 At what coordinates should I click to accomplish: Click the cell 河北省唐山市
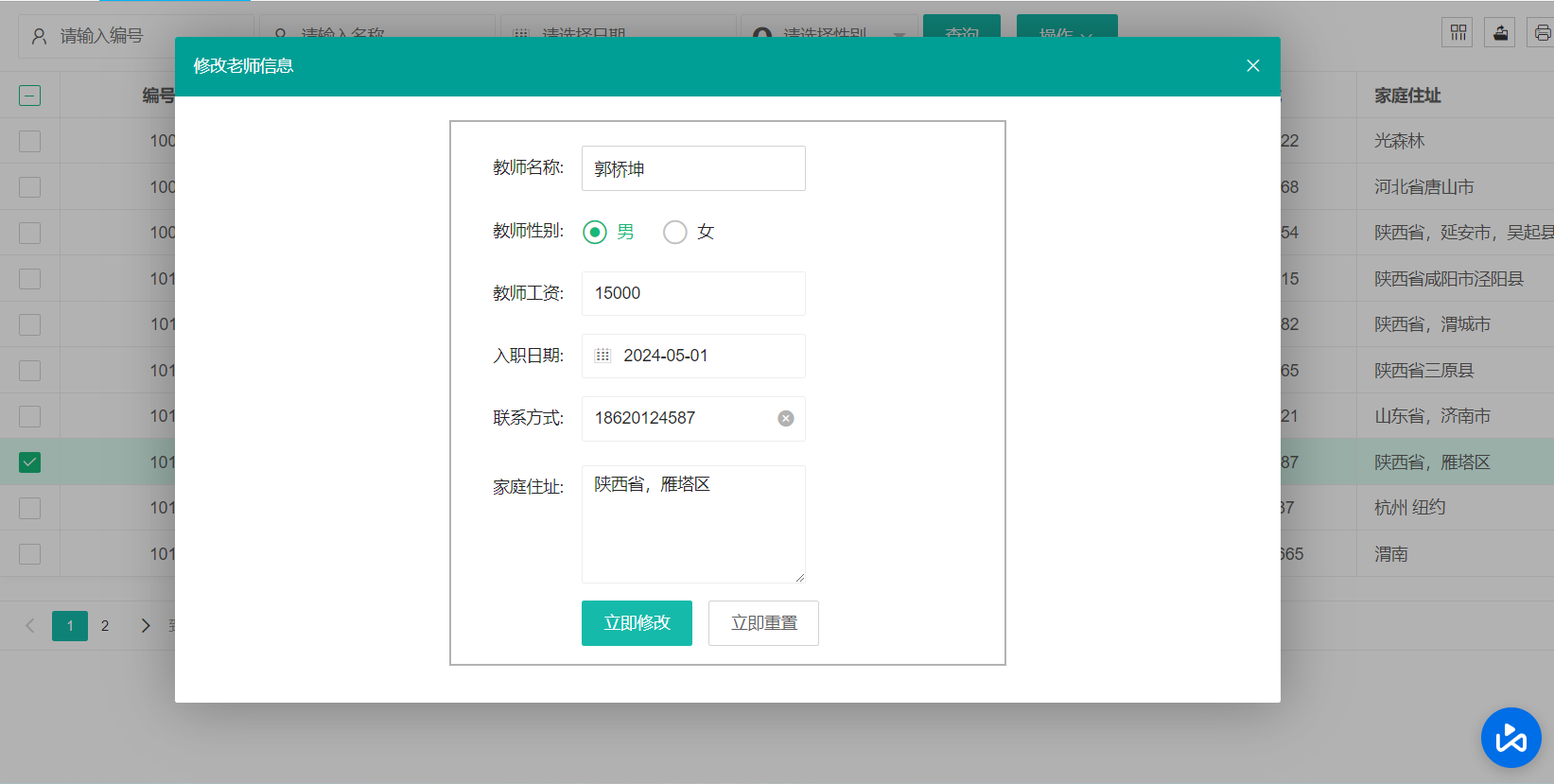[x=1423, y=187]
